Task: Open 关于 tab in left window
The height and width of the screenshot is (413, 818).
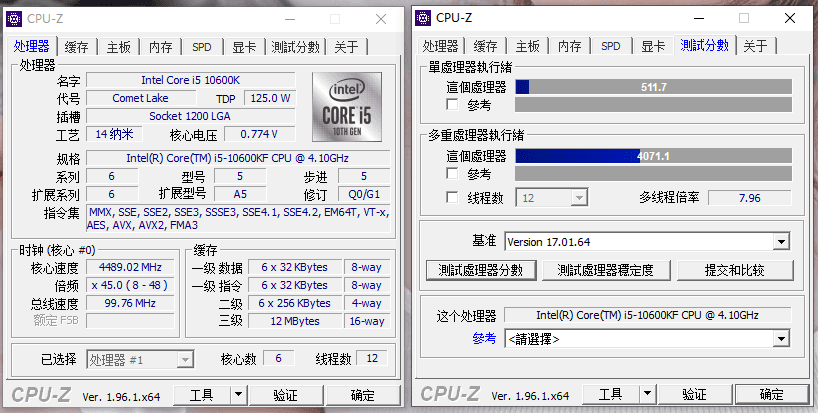Action: pos(346,47)
